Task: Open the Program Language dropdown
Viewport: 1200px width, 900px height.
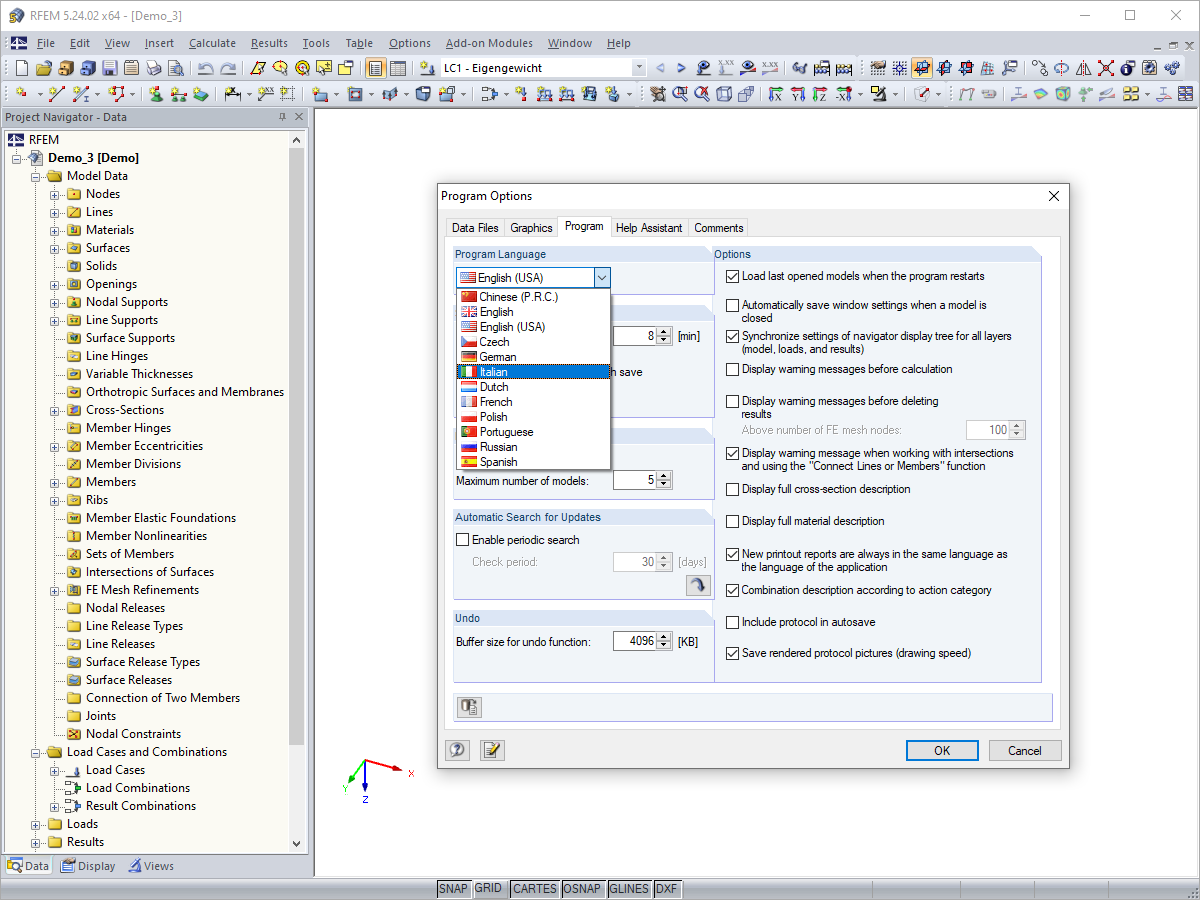Action: pos(602,277)
